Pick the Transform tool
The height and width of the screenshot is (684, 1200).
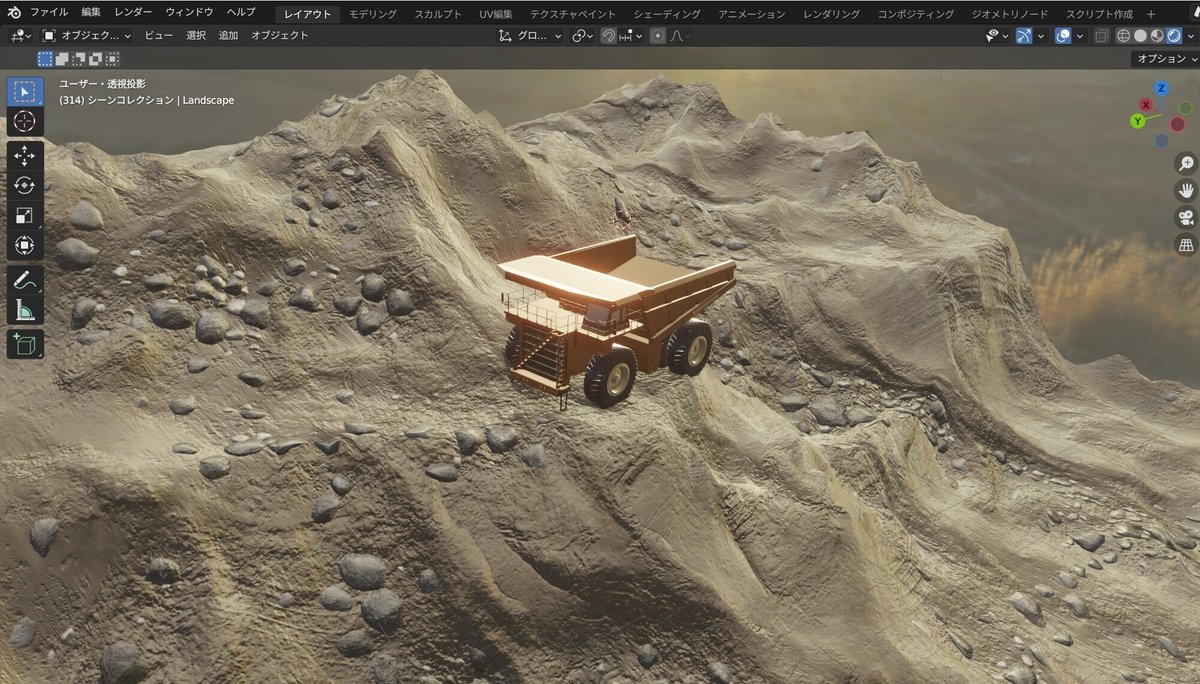25,244
